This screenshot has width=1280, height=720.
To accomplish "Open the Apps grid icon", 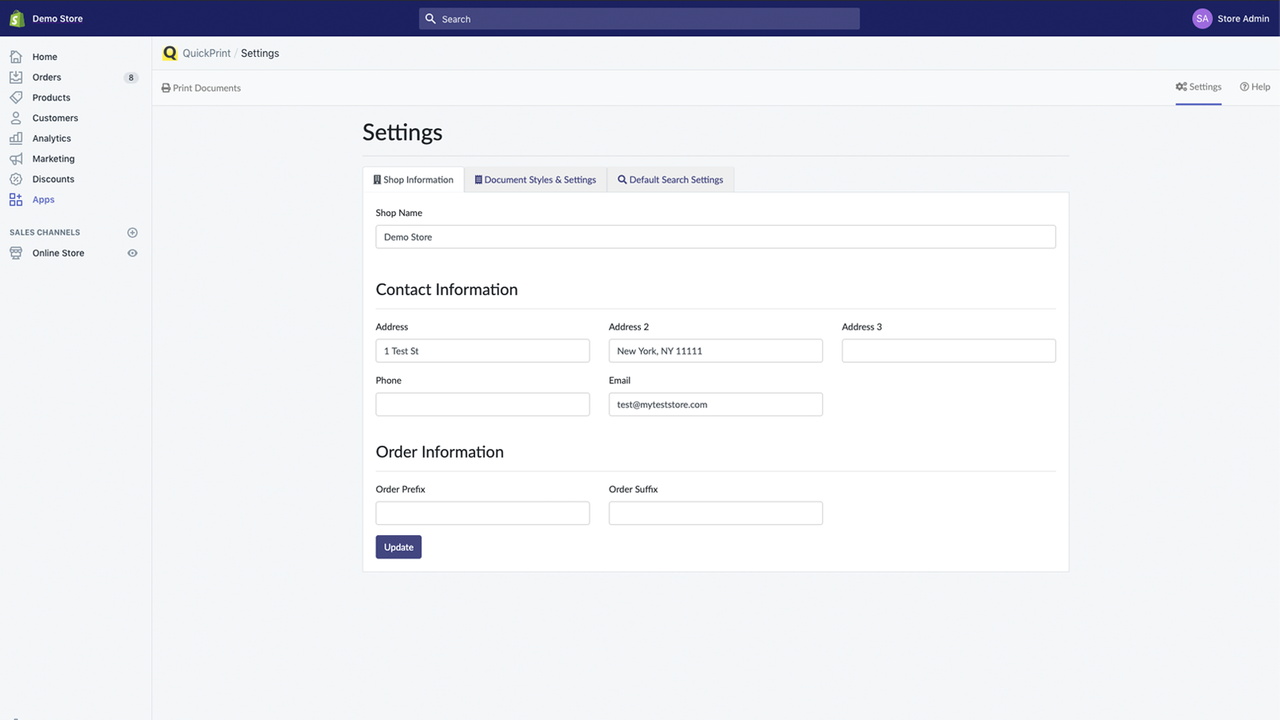I will tap(15, 199).
